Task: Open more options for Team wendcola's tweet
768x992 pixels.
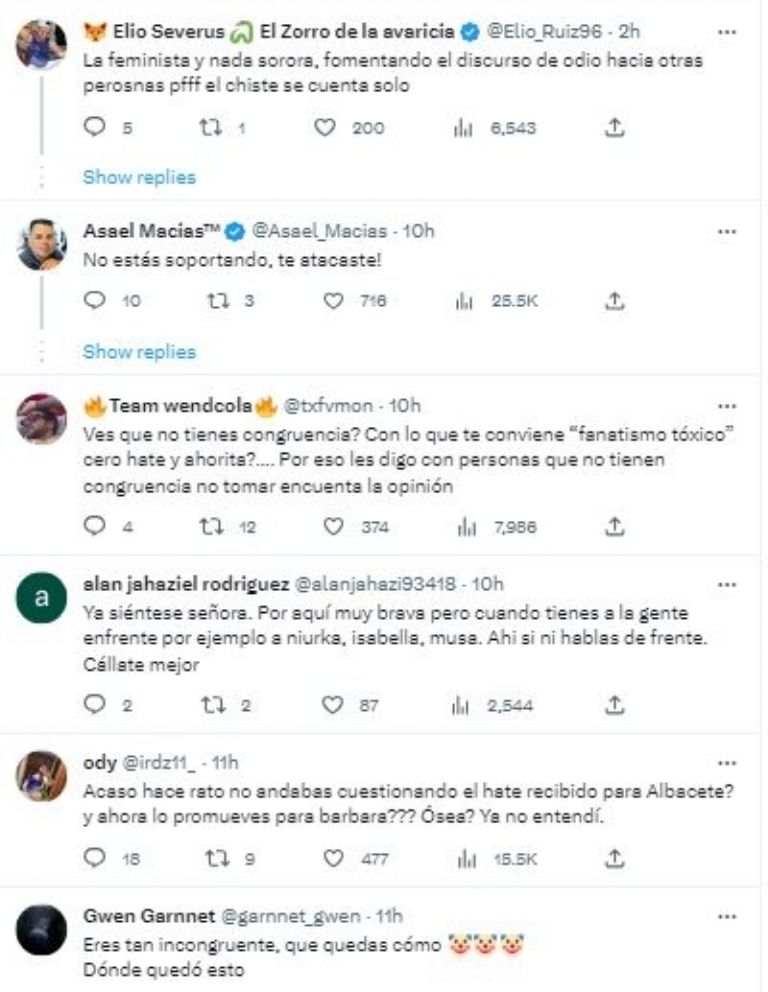Action: point(727,406)
